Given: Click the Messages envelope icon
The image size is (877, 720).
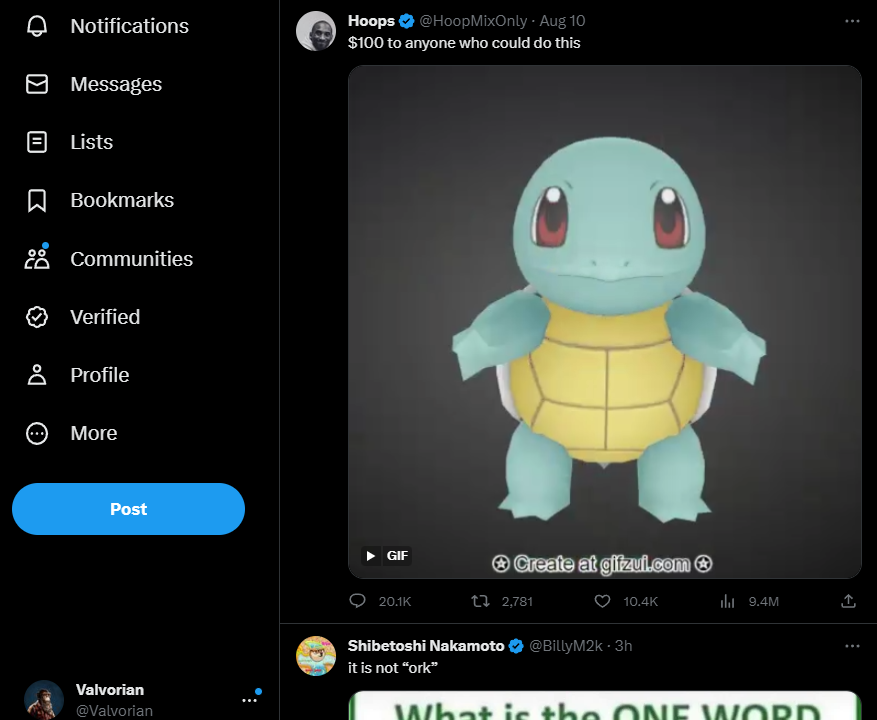Looking at the screenshot, I should 37,84.
